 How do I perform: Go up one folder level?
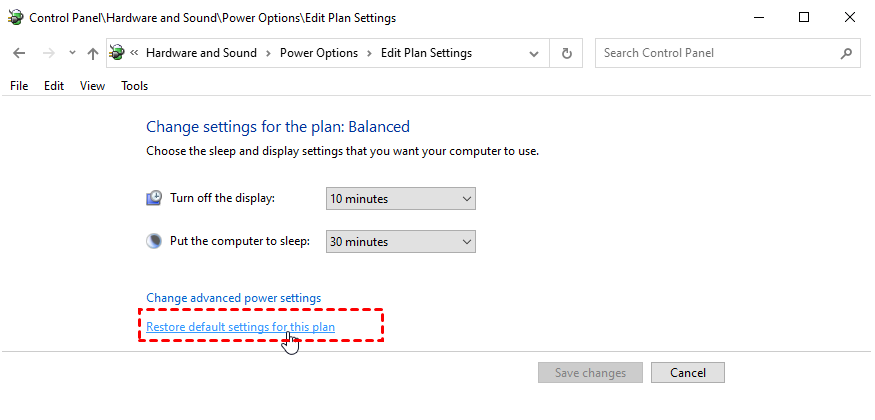tap(93, 53)
